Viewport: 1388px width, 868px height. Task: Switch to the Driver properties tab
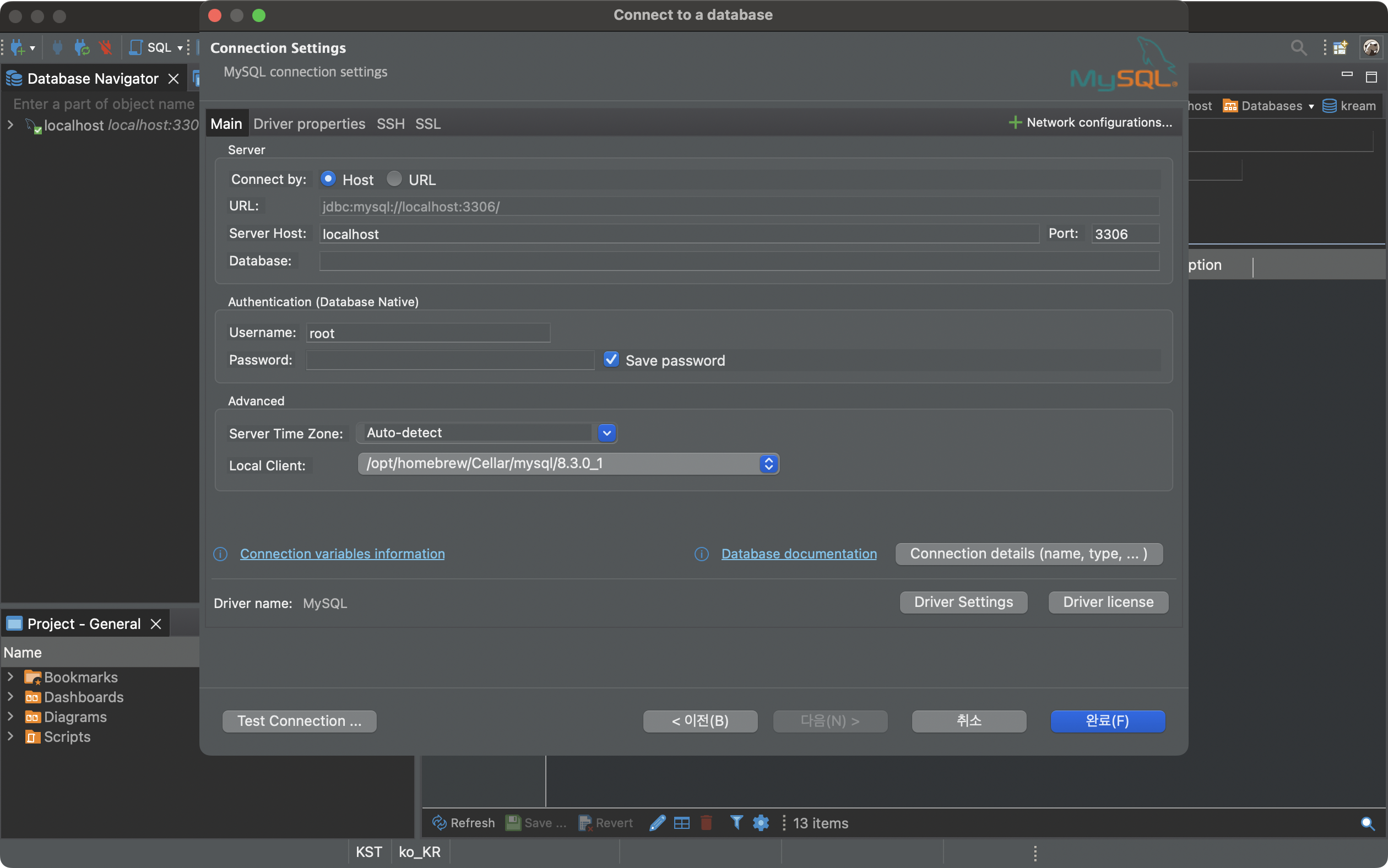(x=309, y=123)
